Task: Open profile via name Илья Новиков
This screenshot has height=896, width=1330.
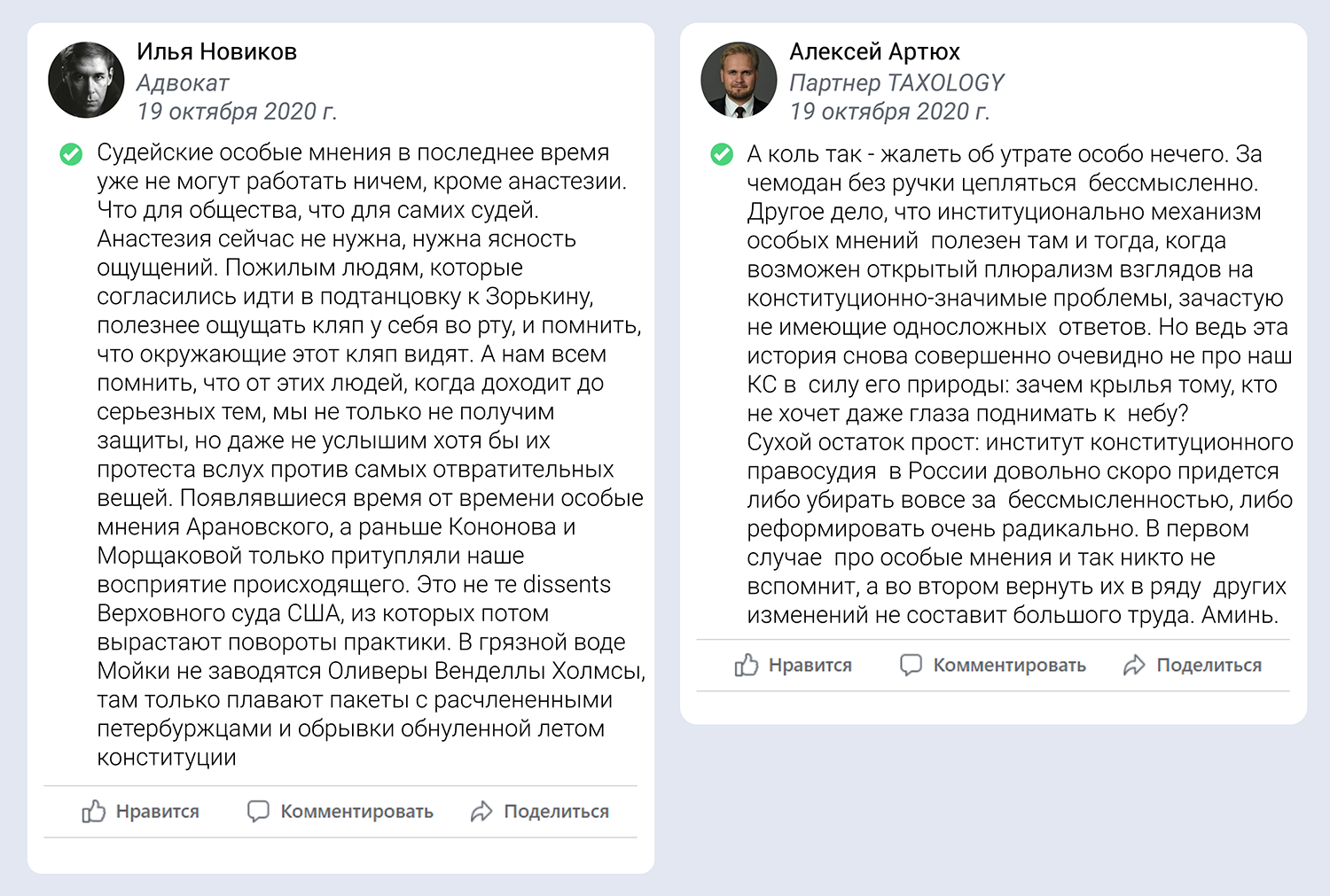Action: 216,51
